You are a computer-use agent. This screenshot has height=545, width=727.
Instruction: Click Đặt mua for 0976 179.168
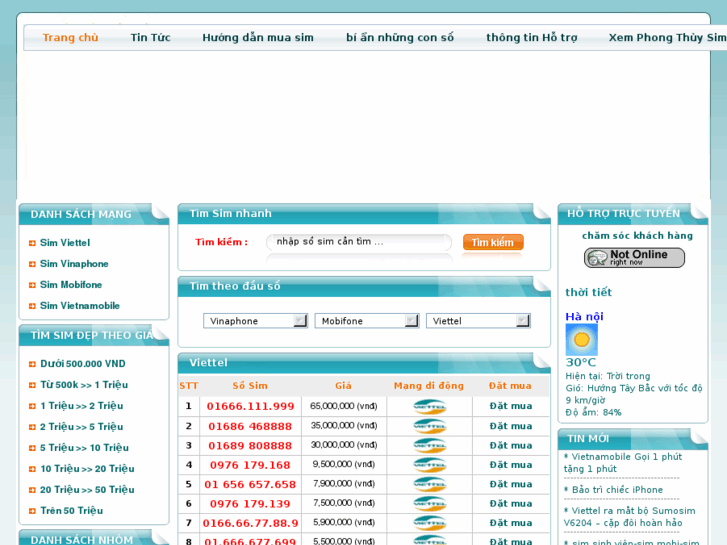click(511, 465)
